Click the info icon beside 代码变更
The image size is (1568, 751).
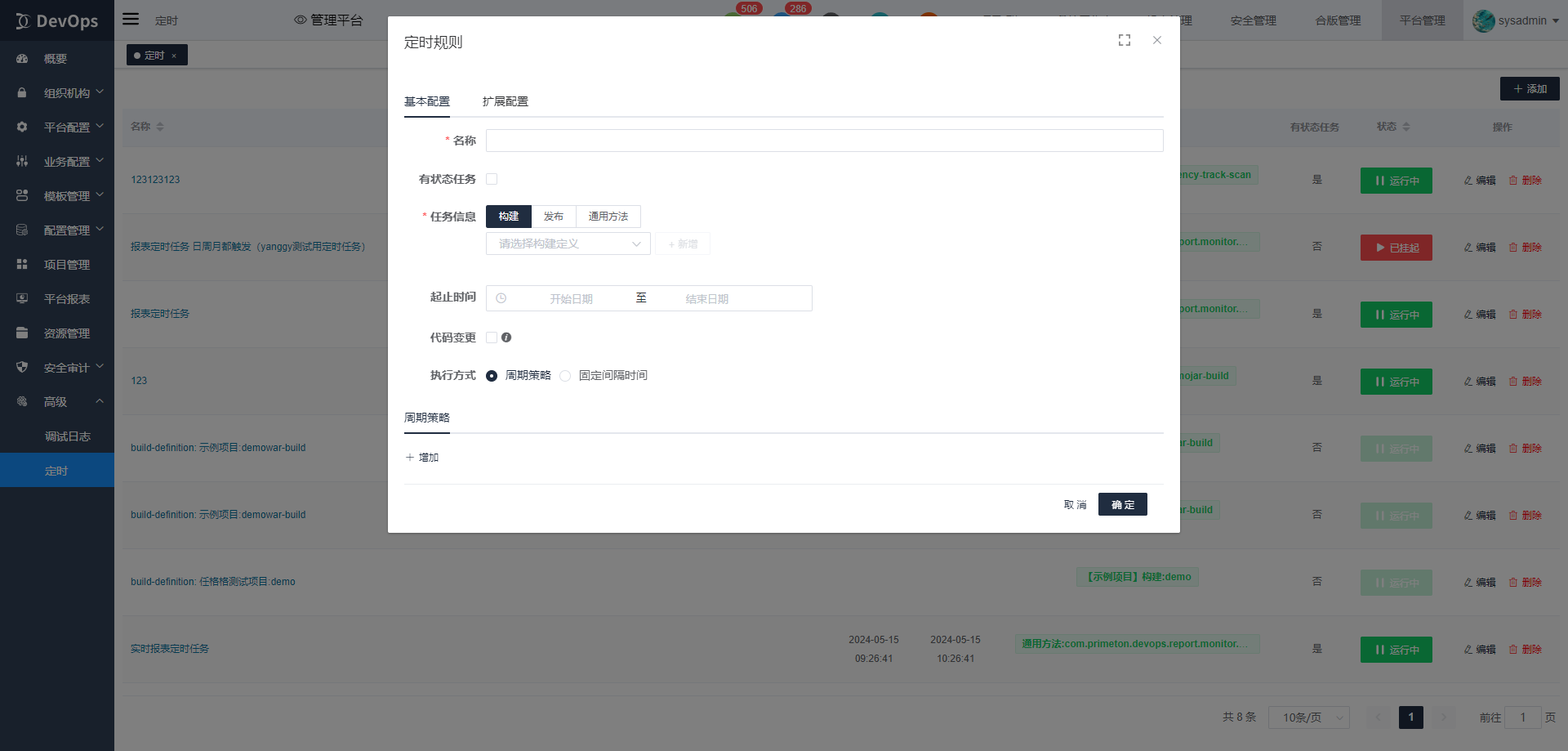click(x=506, y=338)
